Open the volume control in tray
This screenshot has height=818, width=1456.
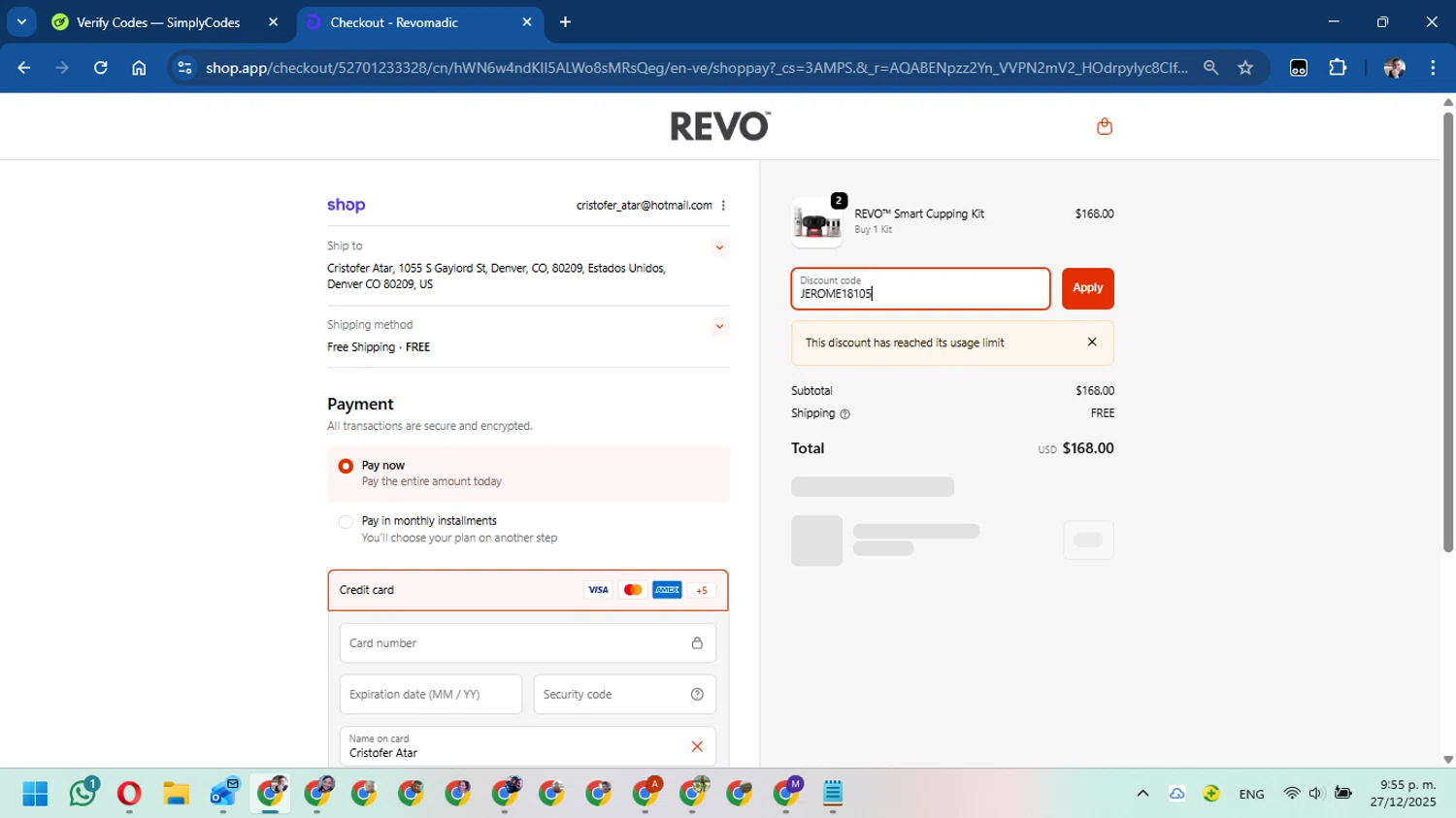tap(1315, 794)
